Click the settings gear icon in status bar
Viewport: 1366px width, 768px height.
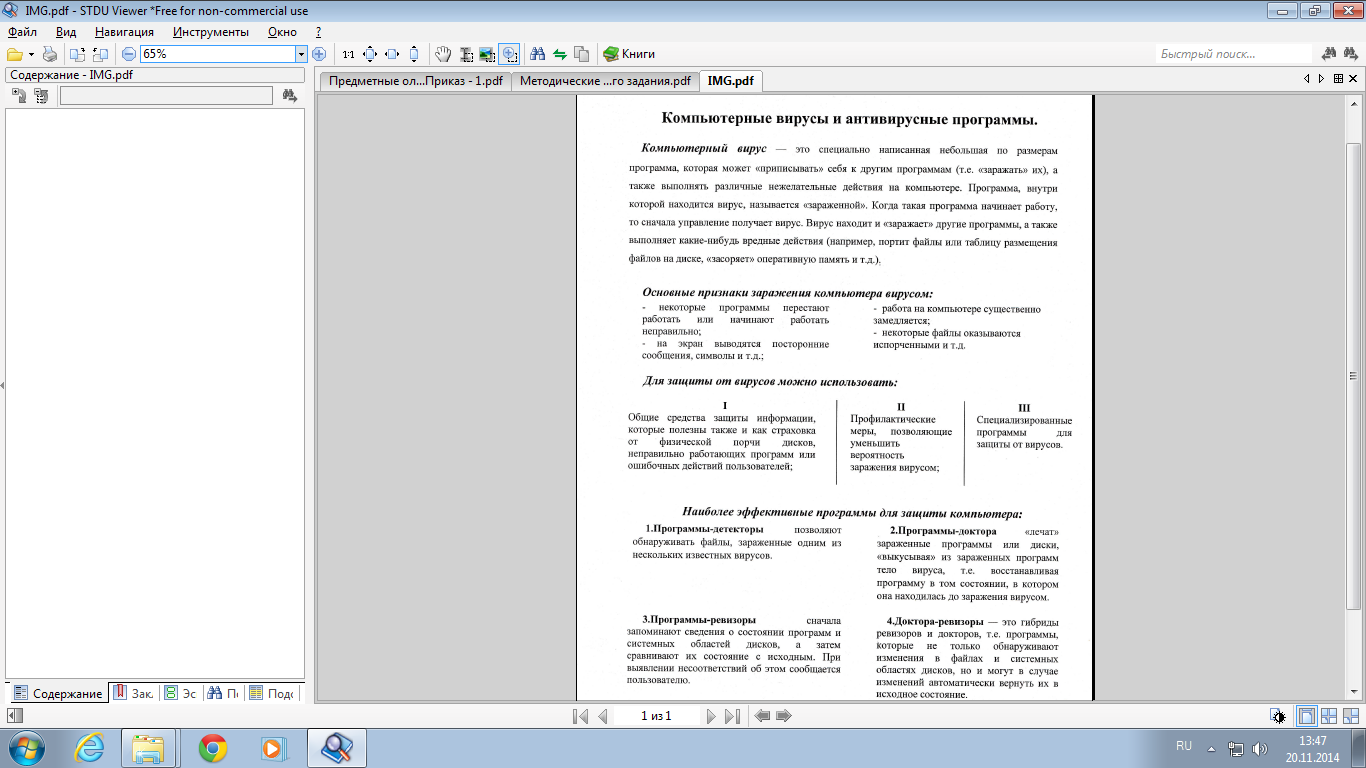(1277, 716)
